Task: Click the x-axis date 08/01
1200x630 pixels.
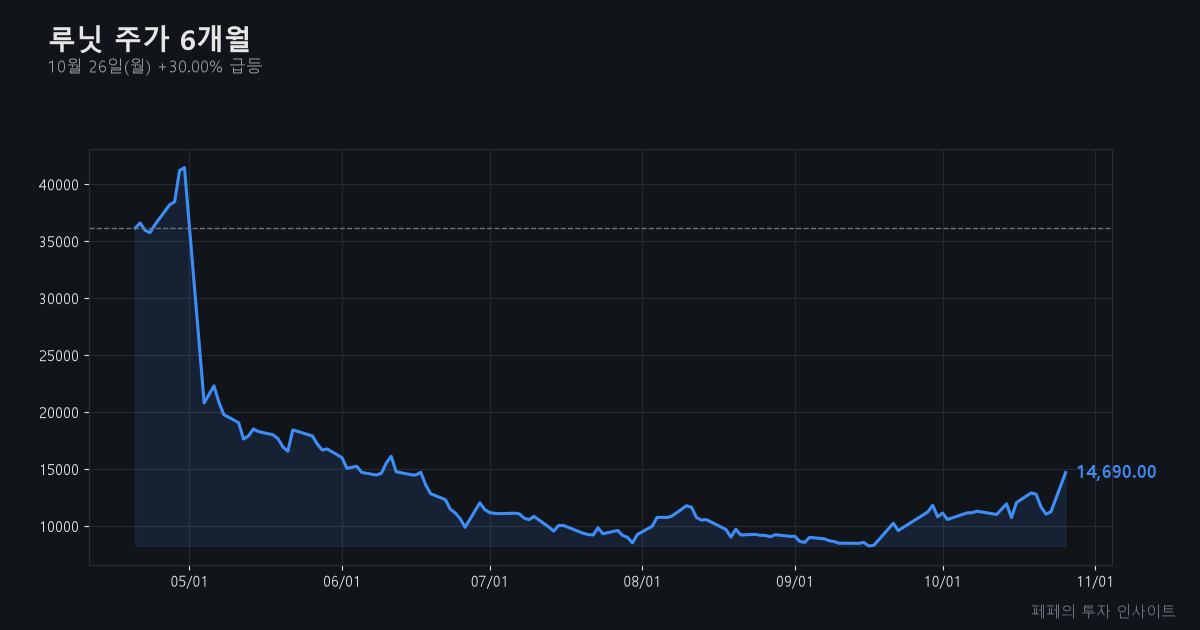Action: pos(642,582)
